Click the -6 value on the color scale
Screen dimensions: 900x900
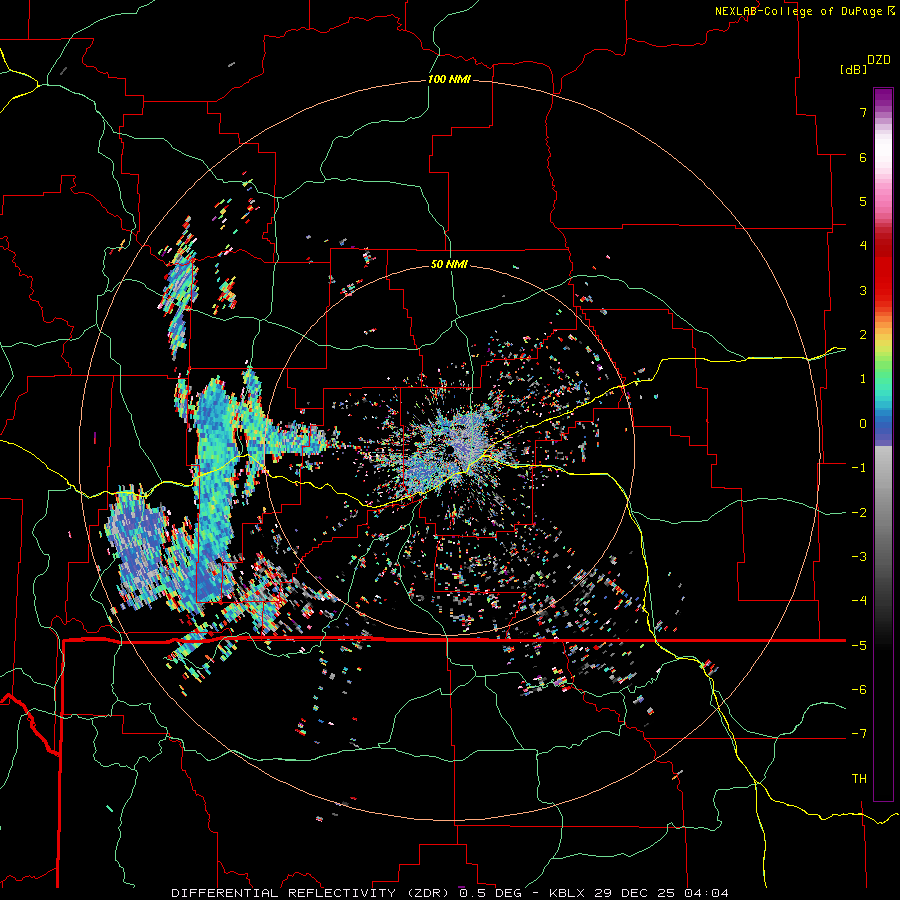click(x=859, y=690)
